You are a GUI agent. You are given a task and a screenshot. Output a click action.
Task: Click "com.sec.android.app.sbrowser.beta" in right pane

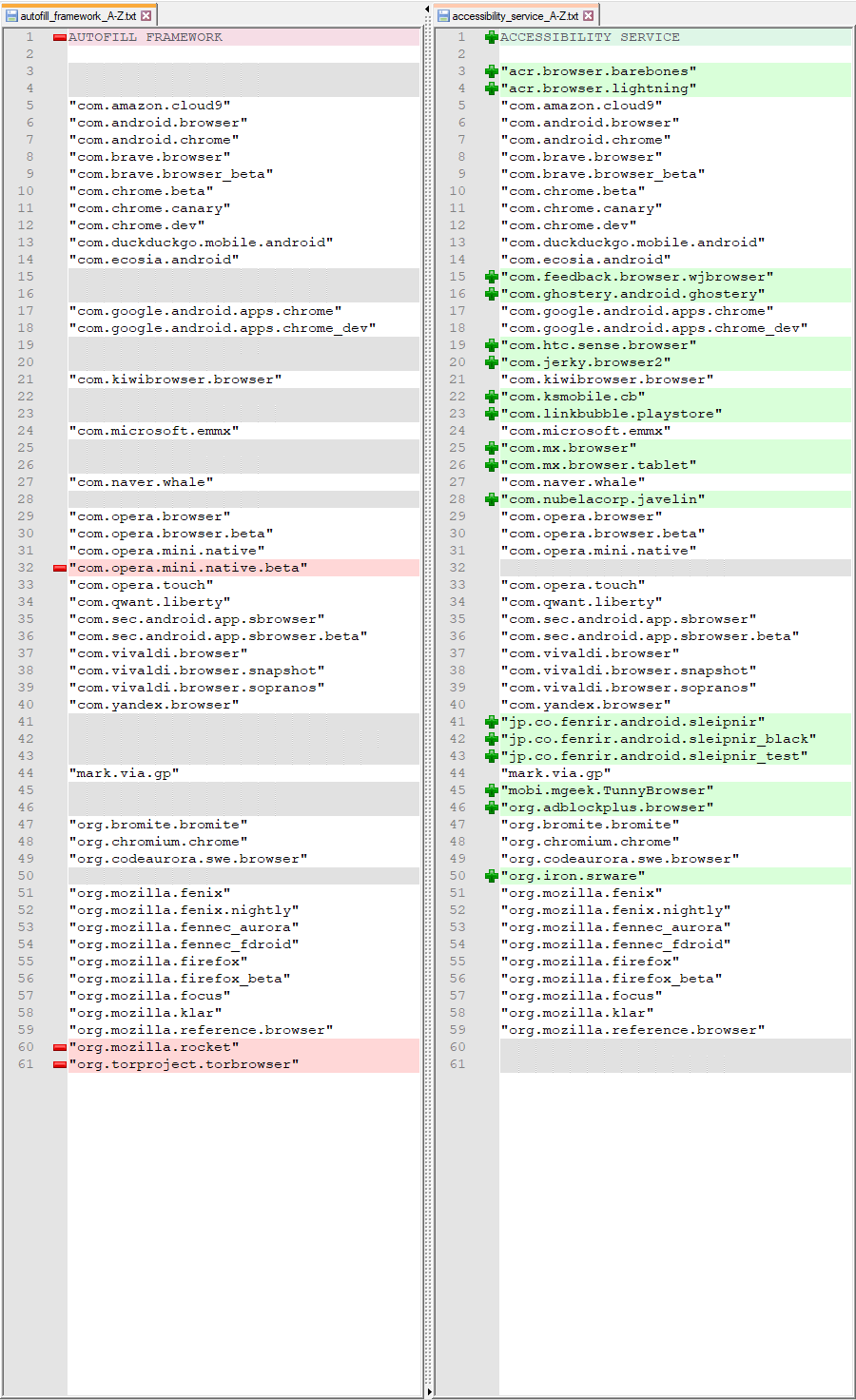pyautogui.click(x=650, y=636)
